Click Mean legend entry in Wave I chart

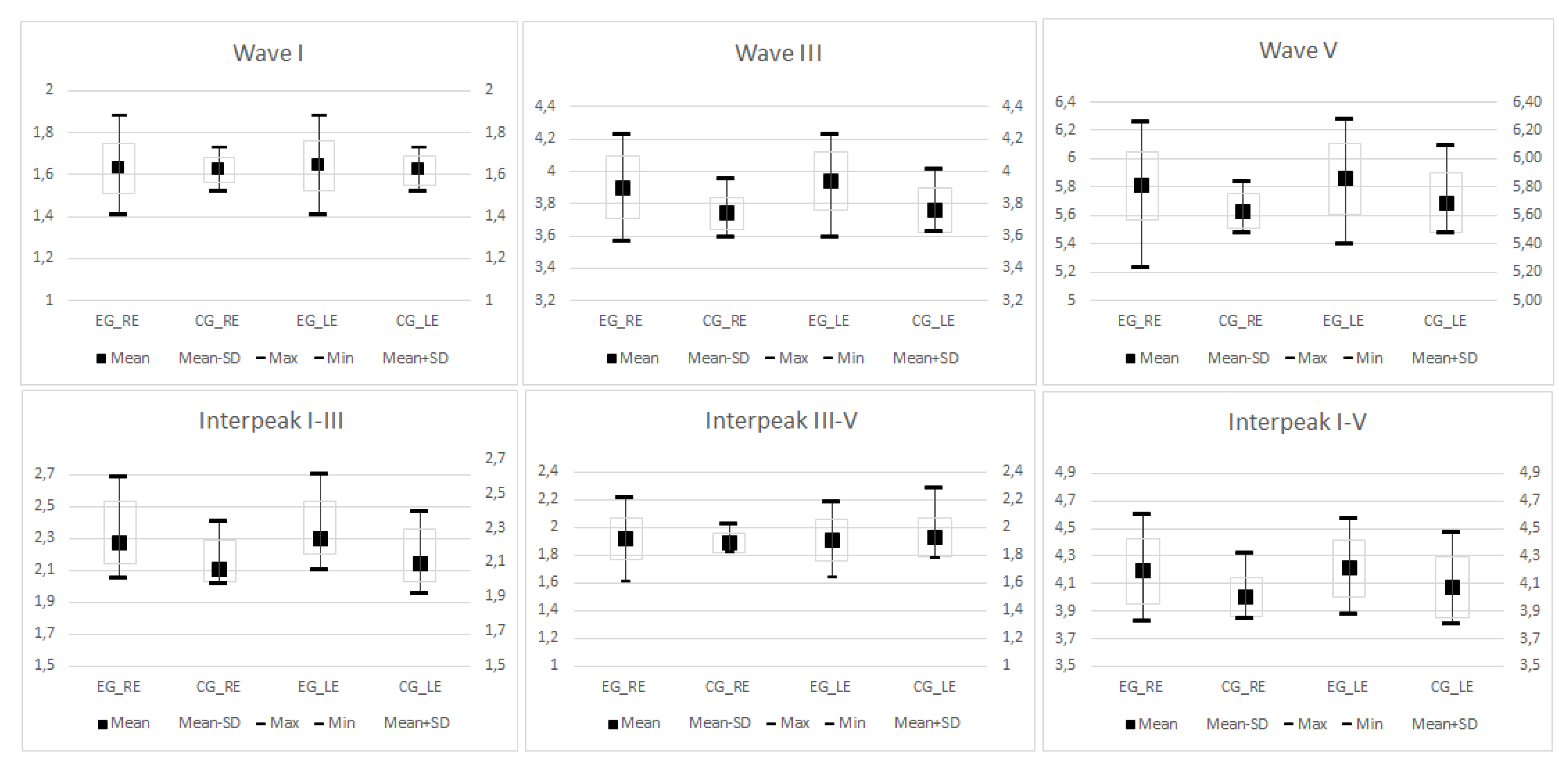(x=124, y=358)
